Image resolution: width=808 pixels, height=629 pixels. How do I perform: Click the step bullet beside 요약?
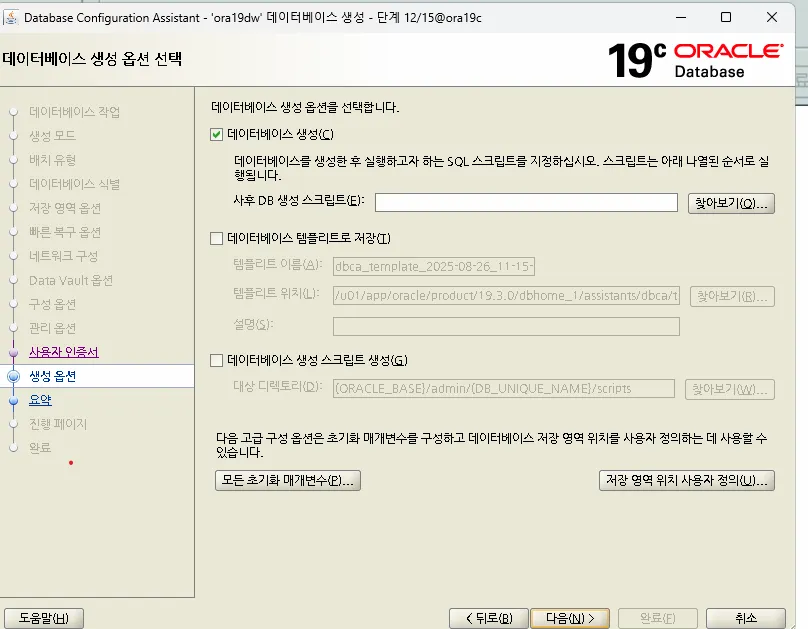tap(13, 400)
